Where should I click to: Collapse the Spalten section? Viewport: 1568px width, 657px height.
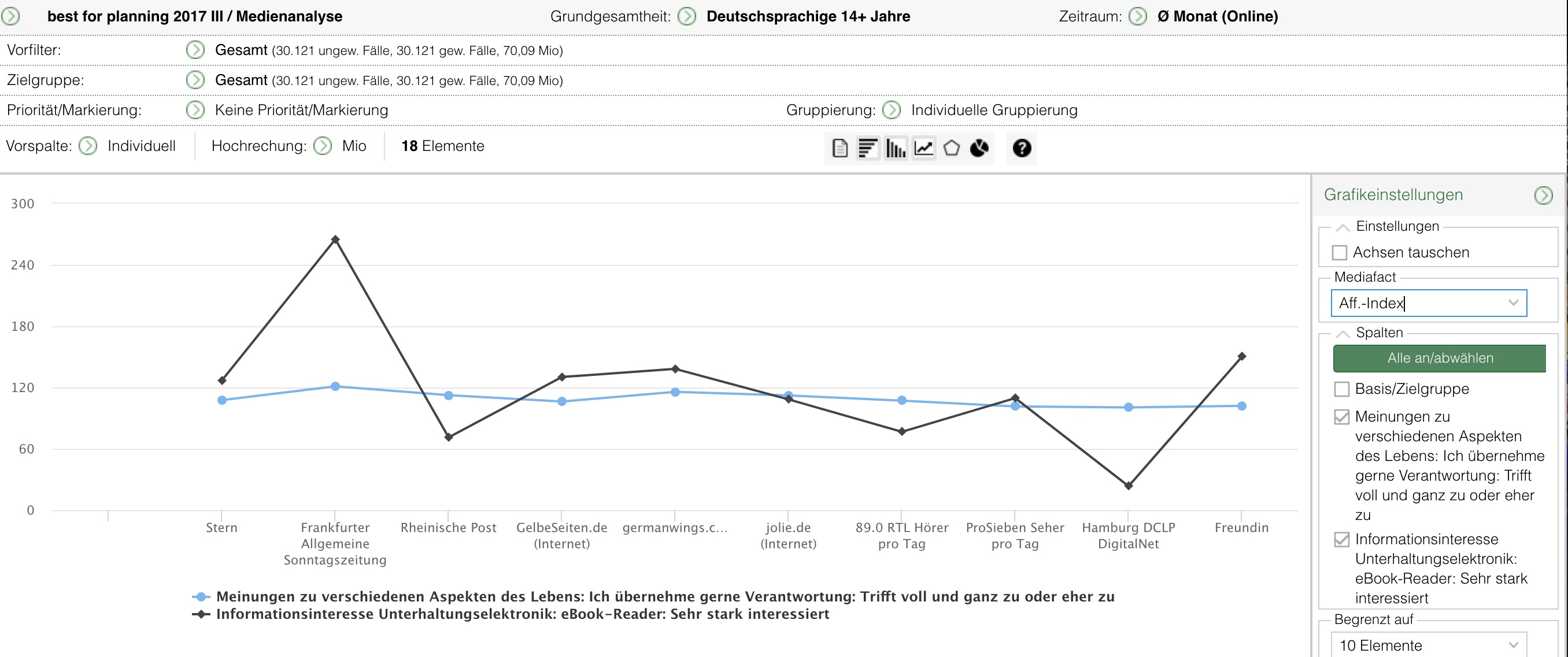(1343, 334)
